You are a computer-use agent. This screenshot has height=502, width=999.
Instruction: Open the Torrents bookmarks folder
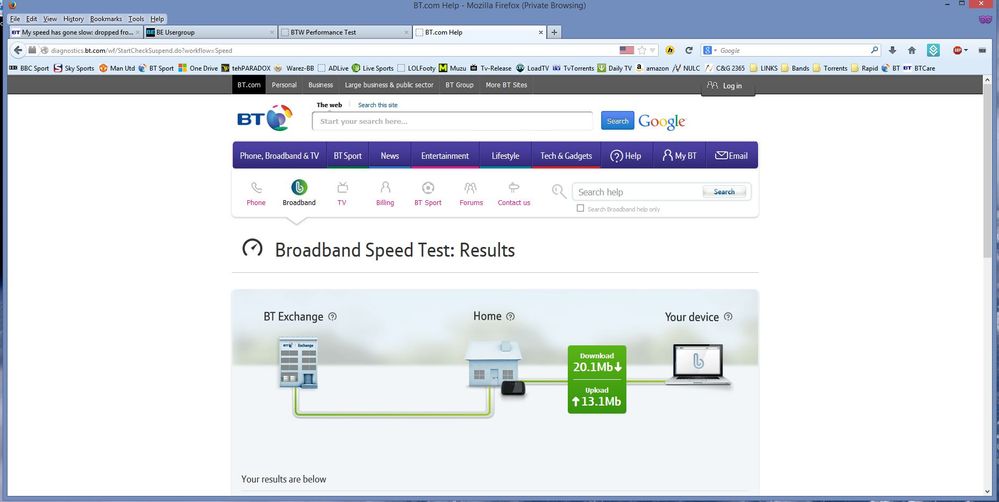click(x=830, y=68)
